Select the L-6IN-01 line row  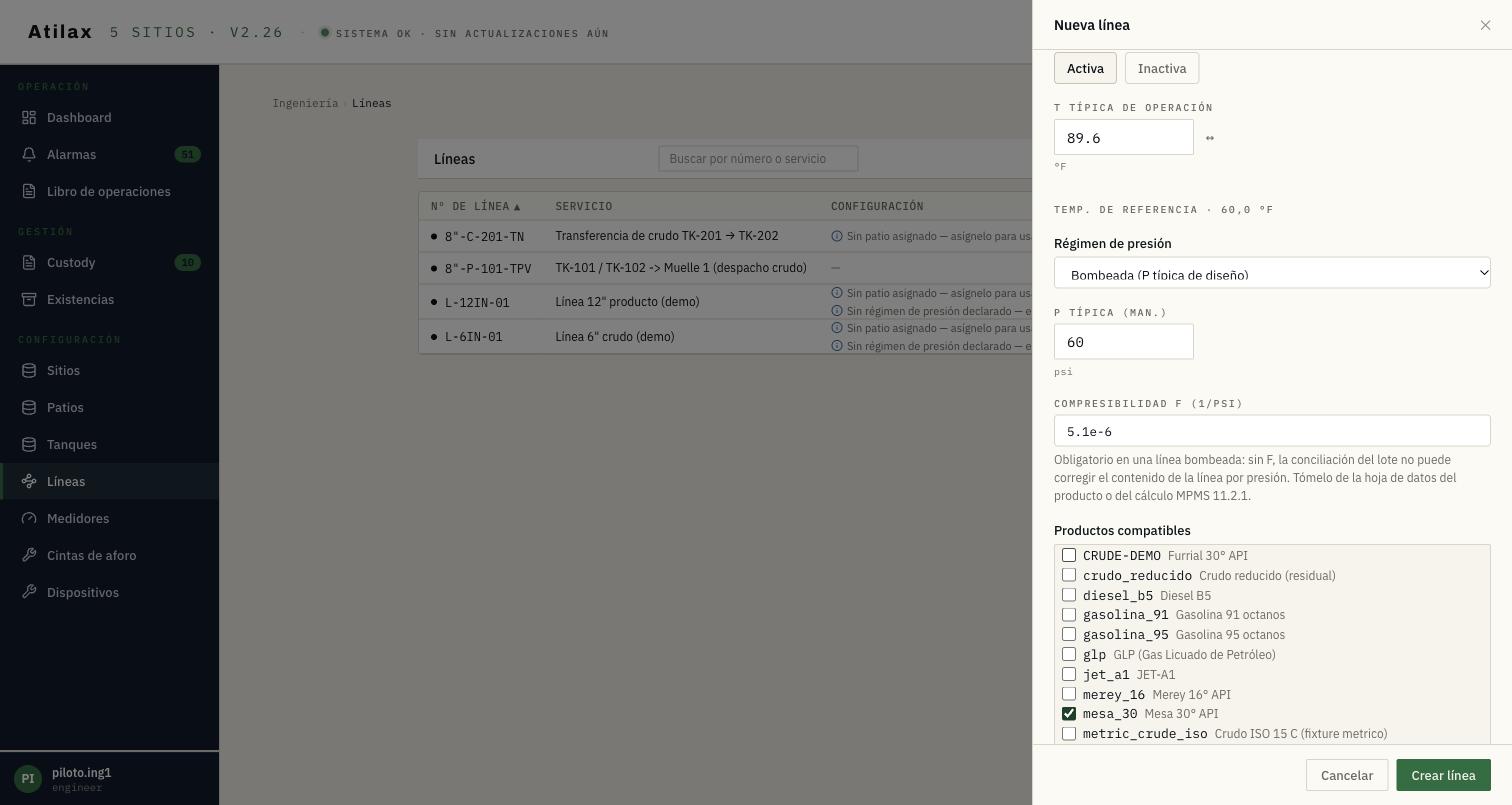(725, 337)
